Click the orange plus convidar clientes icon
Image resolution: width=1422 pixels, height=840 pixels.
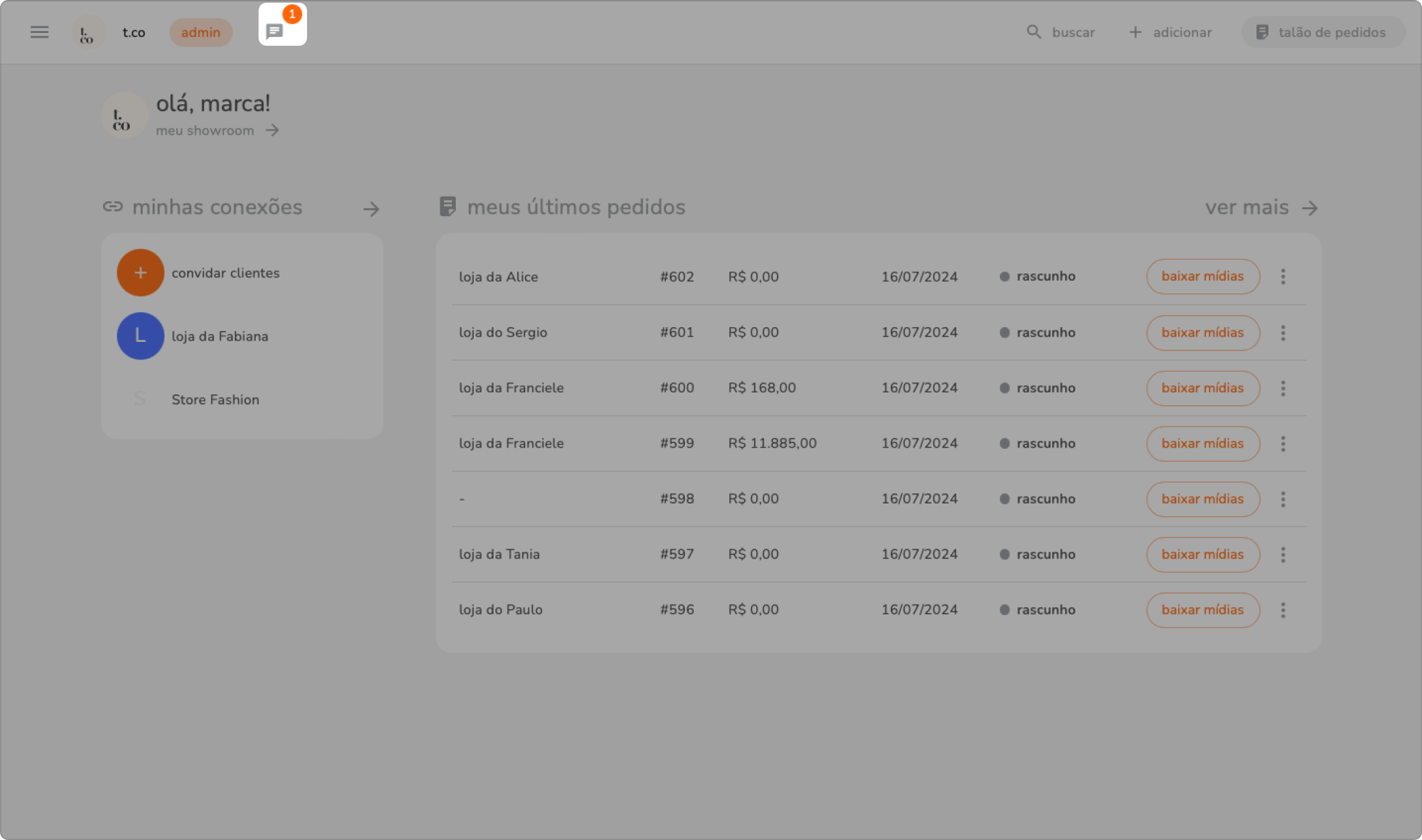pyautogui.click(x=140, y=273)
